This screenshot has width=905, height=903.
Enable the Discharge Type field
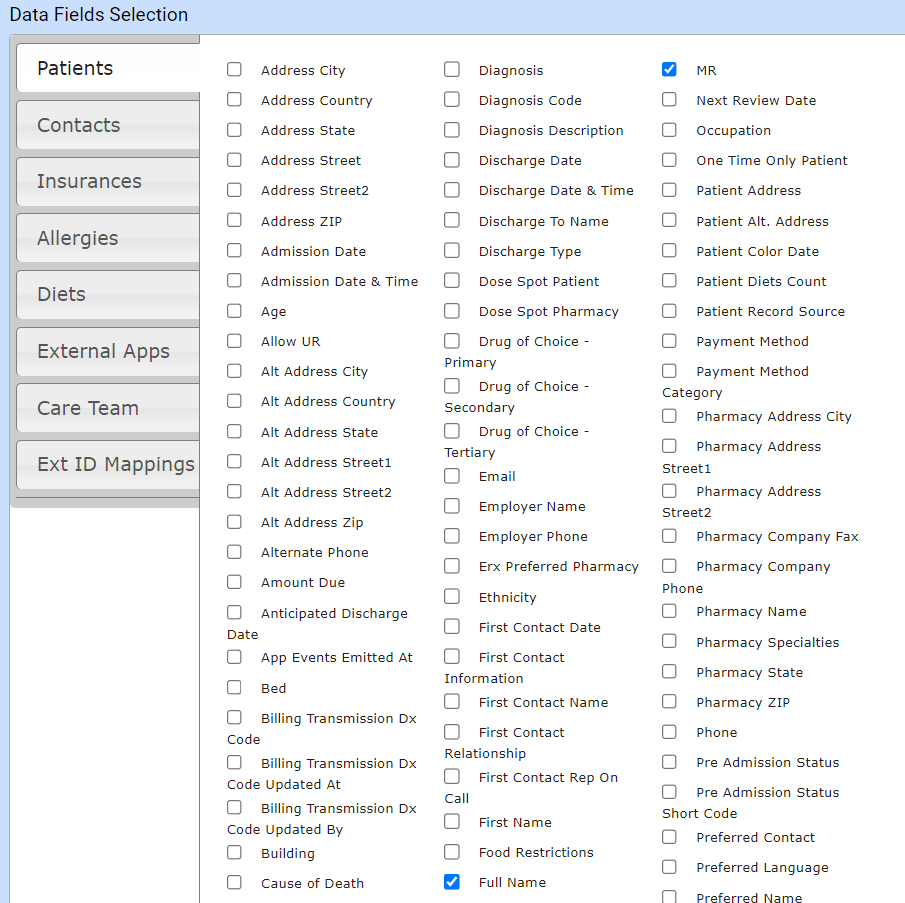[x=452, y=250]
